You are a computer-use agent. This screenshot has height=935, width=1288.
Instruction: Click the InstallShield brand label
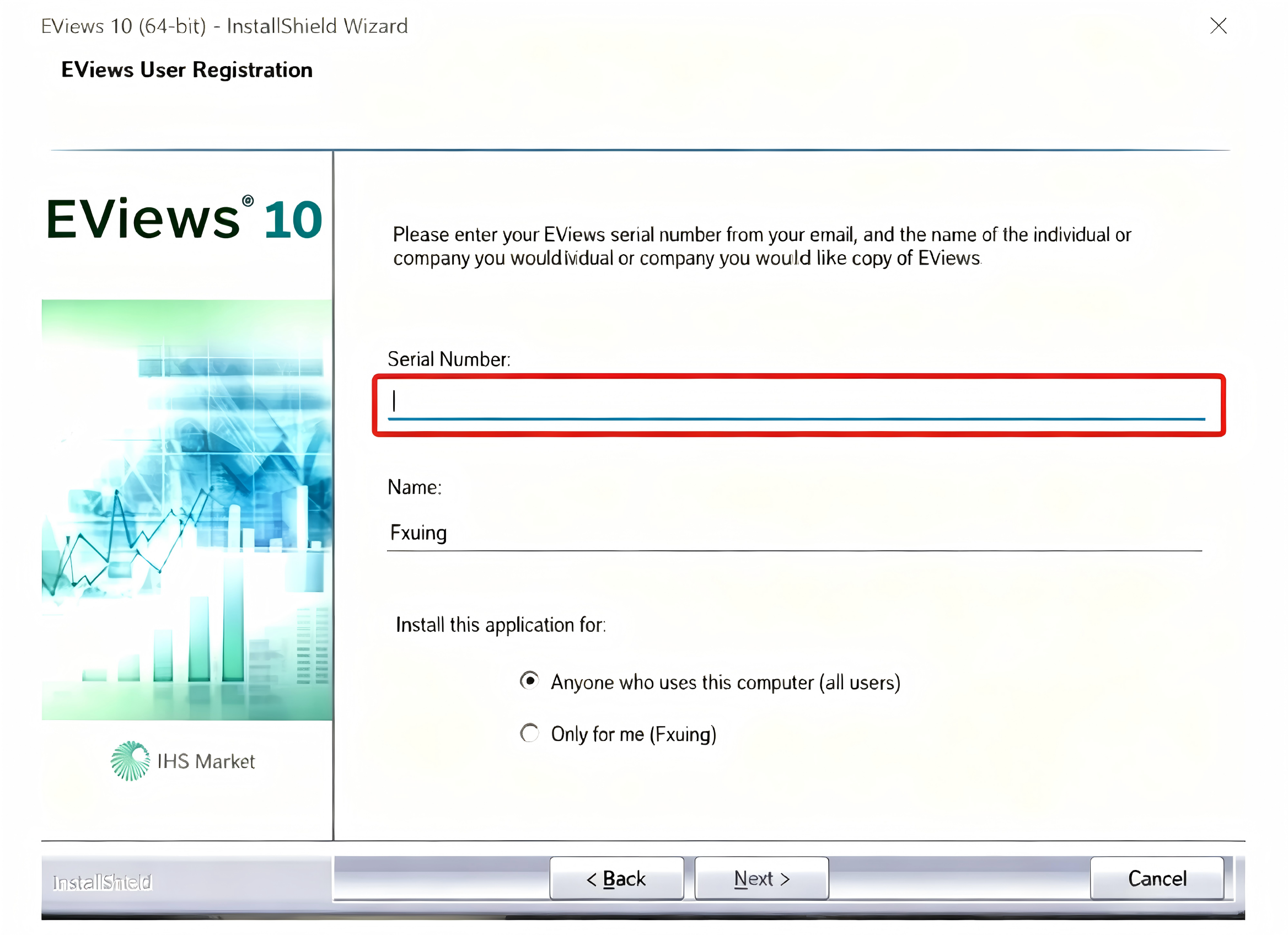[x=103, y=883]
